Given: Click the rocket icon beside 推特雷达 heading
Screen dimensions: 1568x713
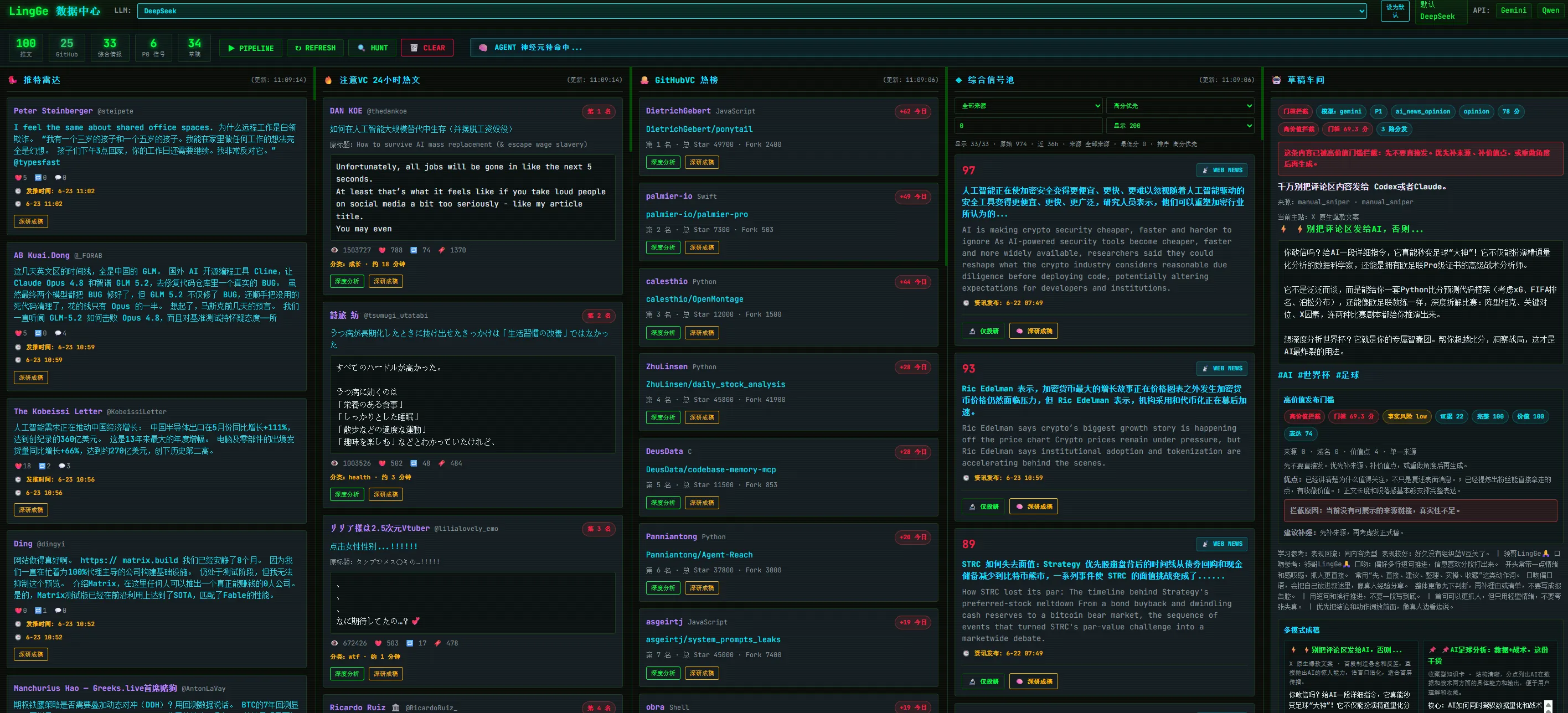Looking at the screenshot, I should click(13, 80).
